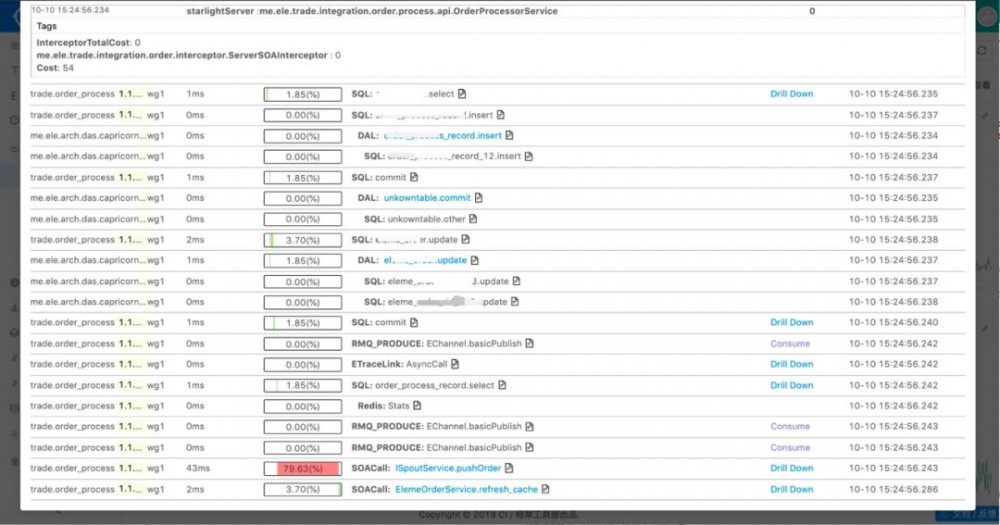The width and height of the screenshot is (1000, 525).
Task: Open document icon next to DAL update link at 15:24:56.237
Action: click(x=474, y=260)
